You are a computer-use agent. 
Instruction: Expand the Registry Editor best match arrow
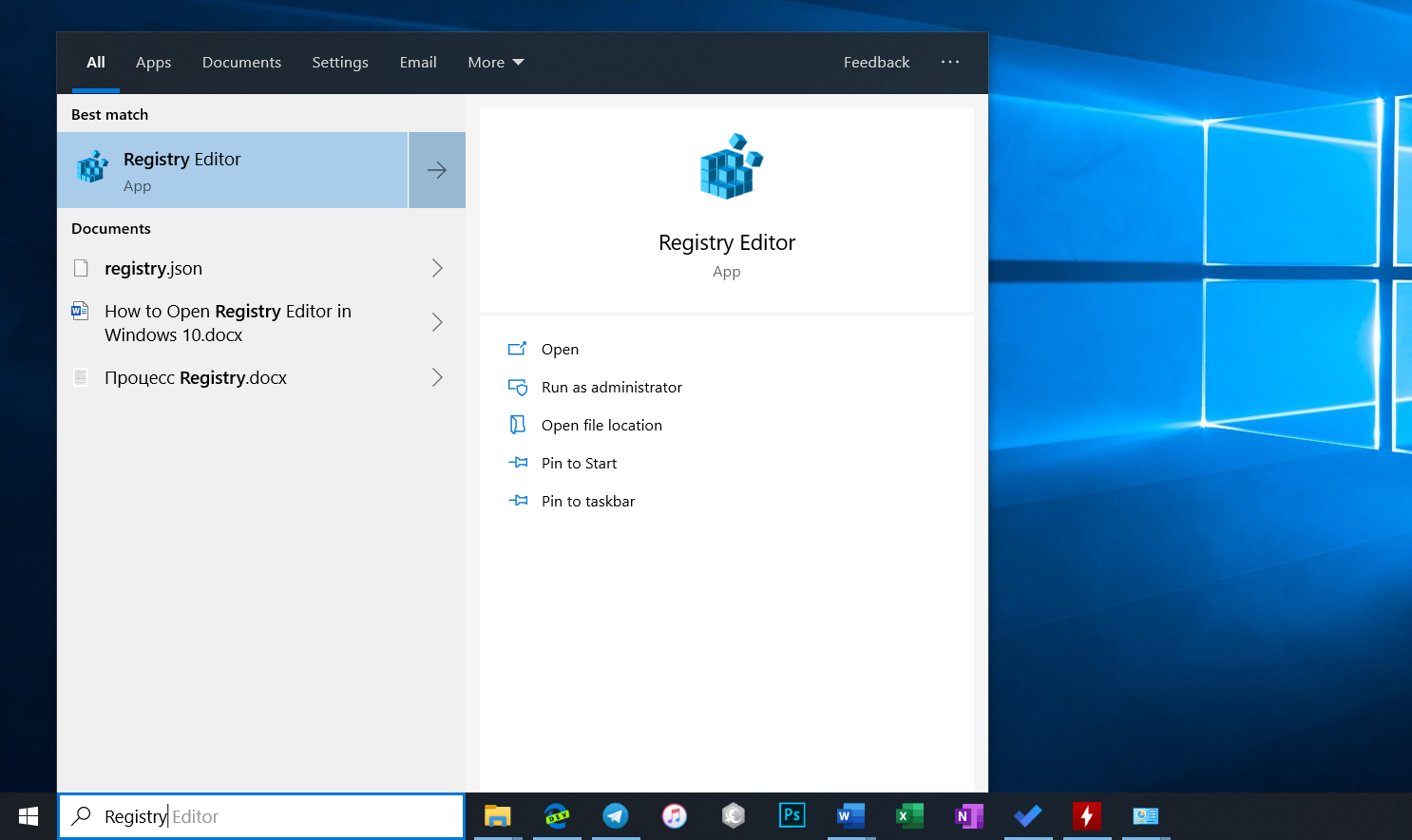click(x=437, y=170)
